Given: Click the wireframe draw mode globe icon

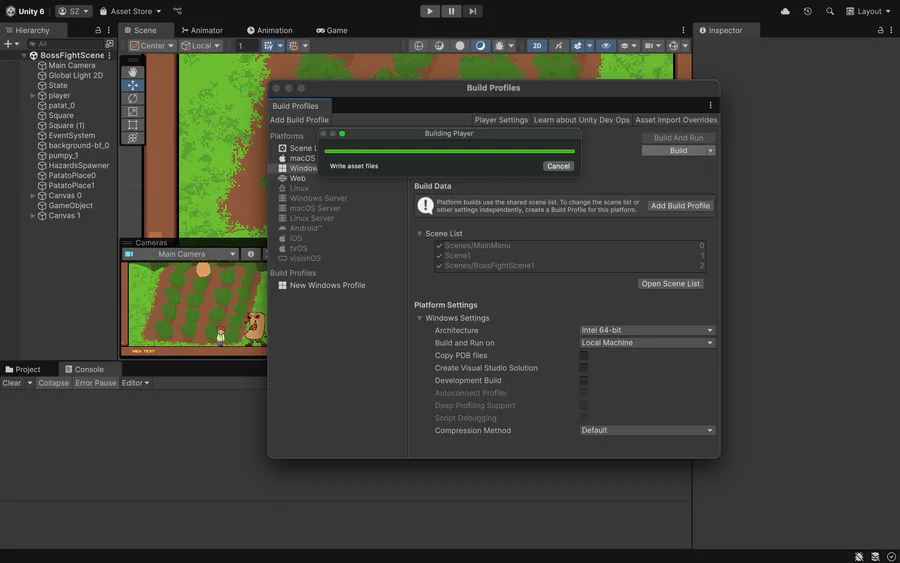Looking at the screenshot, I should 418,45.
